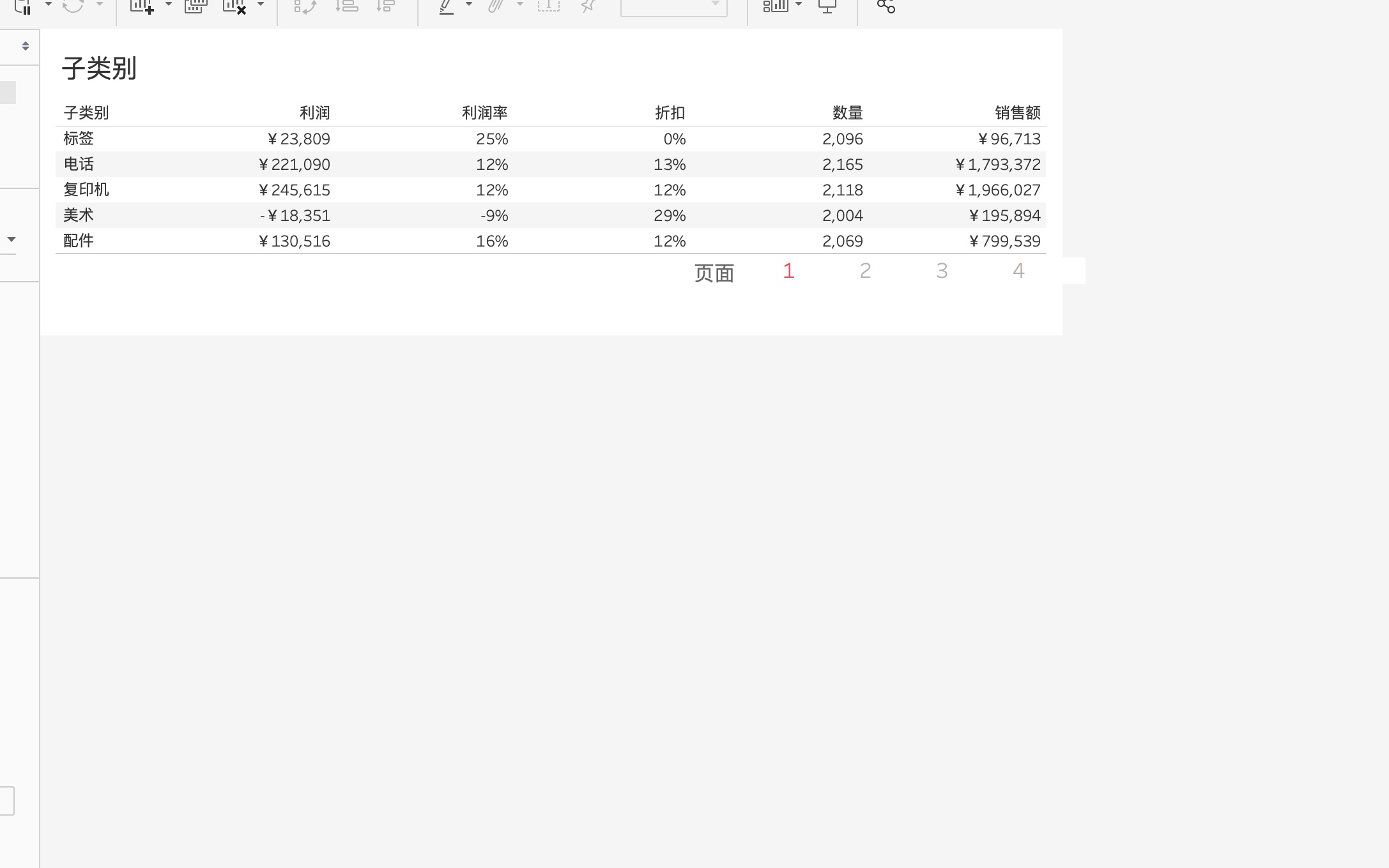Sort the view ascending
1389x868 pixels.
pyautogui.click(x=346, y=6)
